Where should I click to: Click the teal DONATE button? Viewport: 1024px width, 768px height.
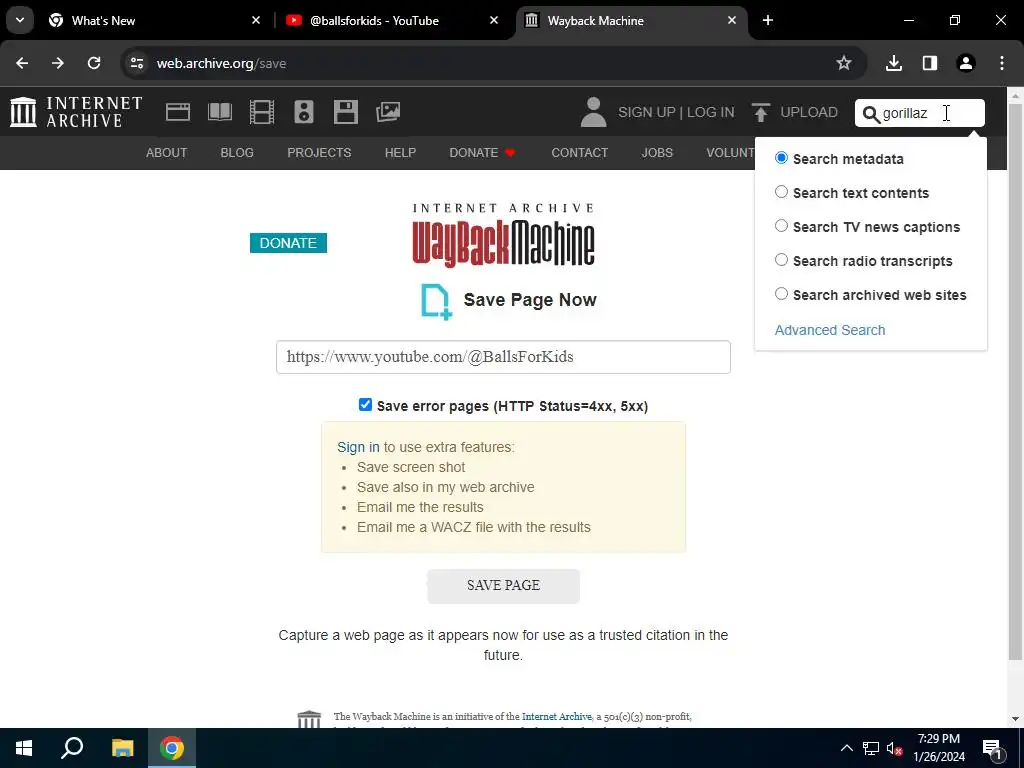coord(288,243)
